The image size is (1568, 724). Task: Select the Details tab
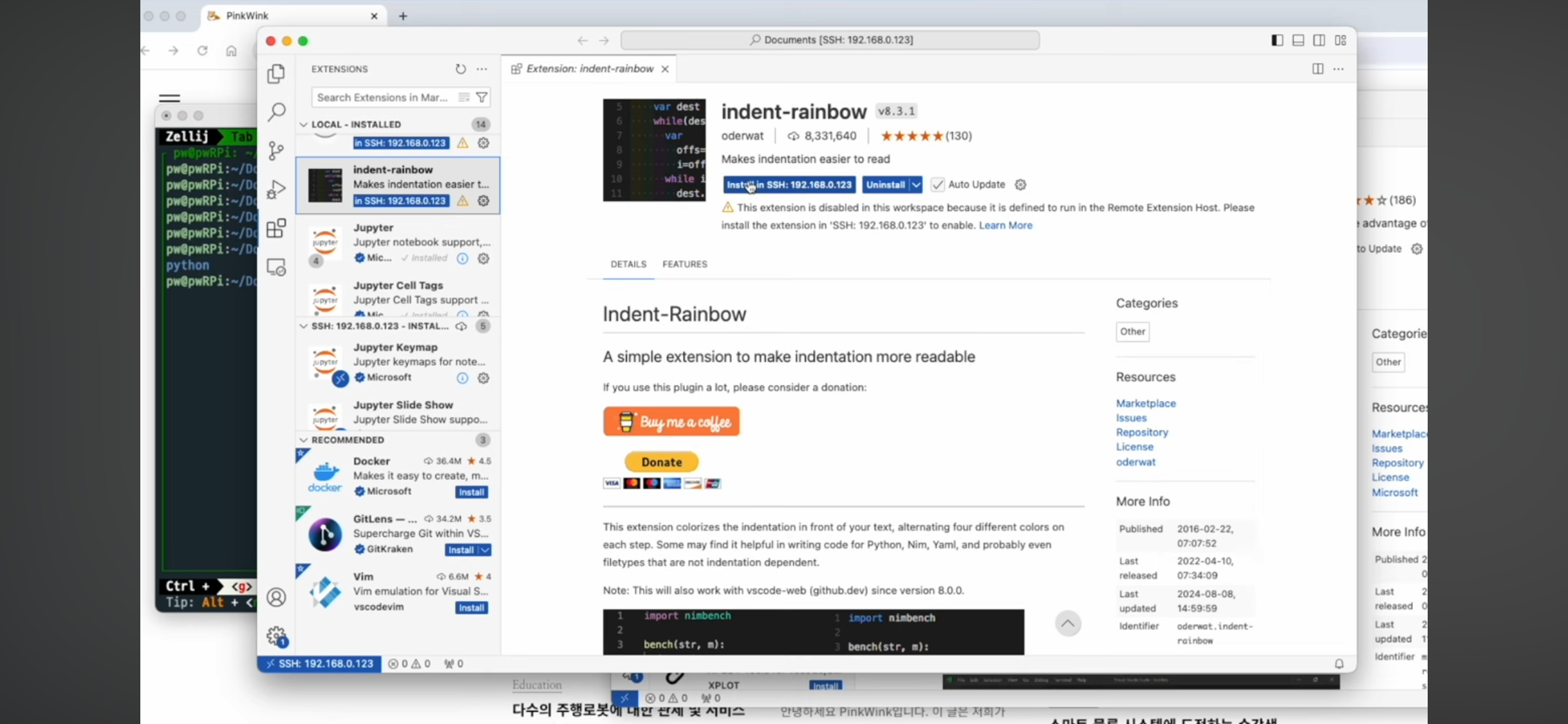pyautogui.click(x=628, y=264)
